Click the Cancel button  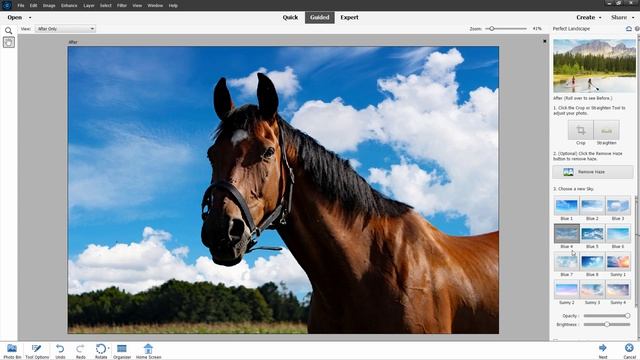coord(629,351)
